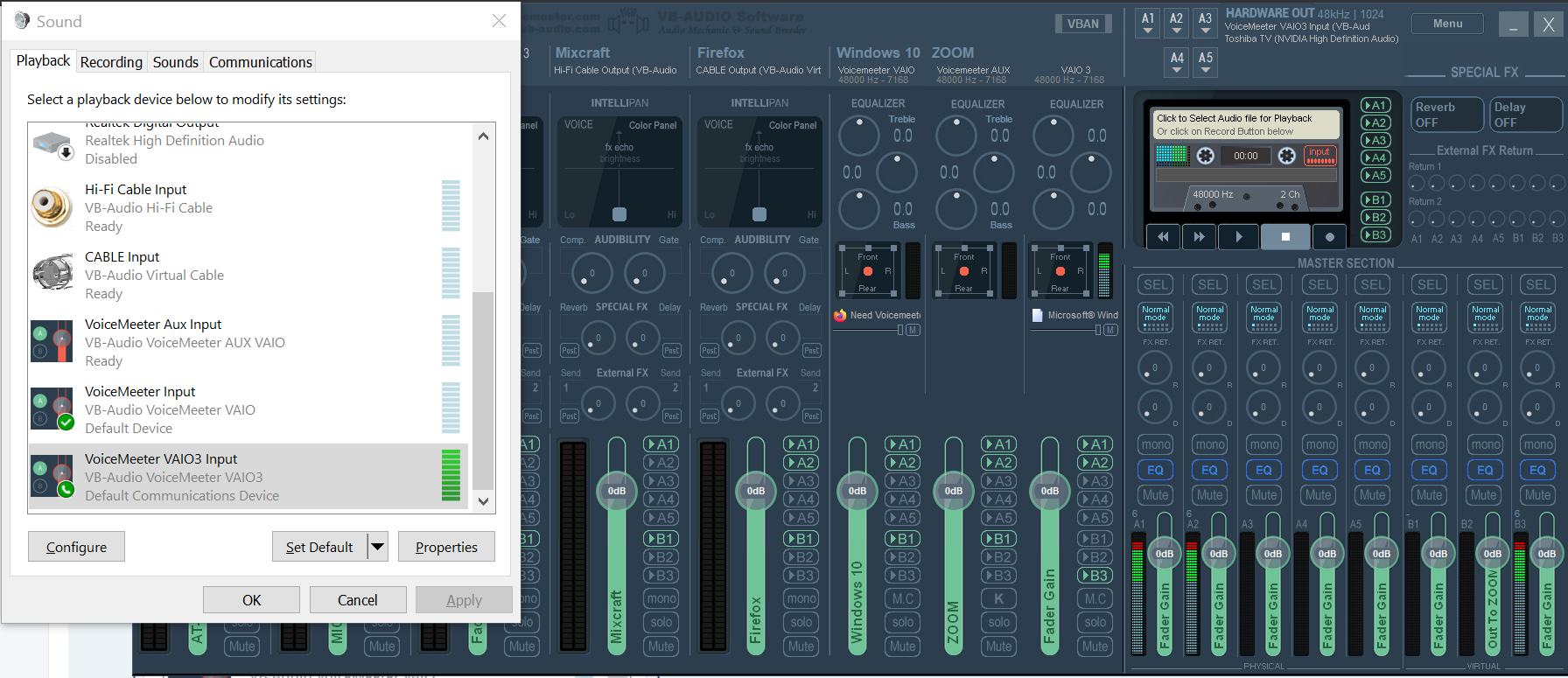
Task: Change master bus A2 Normal mode
Action: (1210, 318)
